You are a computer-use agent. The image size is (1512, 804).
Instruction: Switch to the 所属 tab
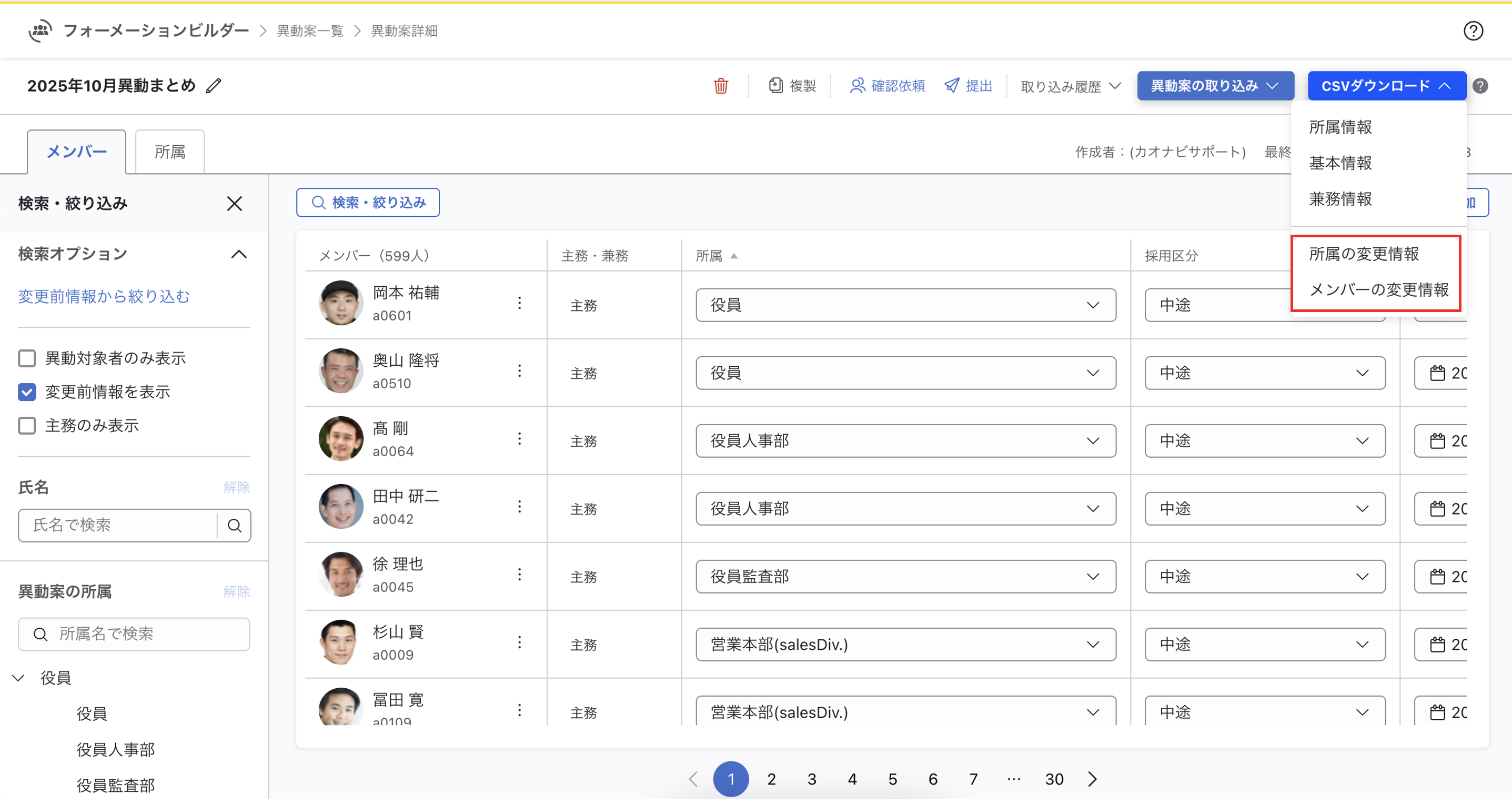(169, 152)
